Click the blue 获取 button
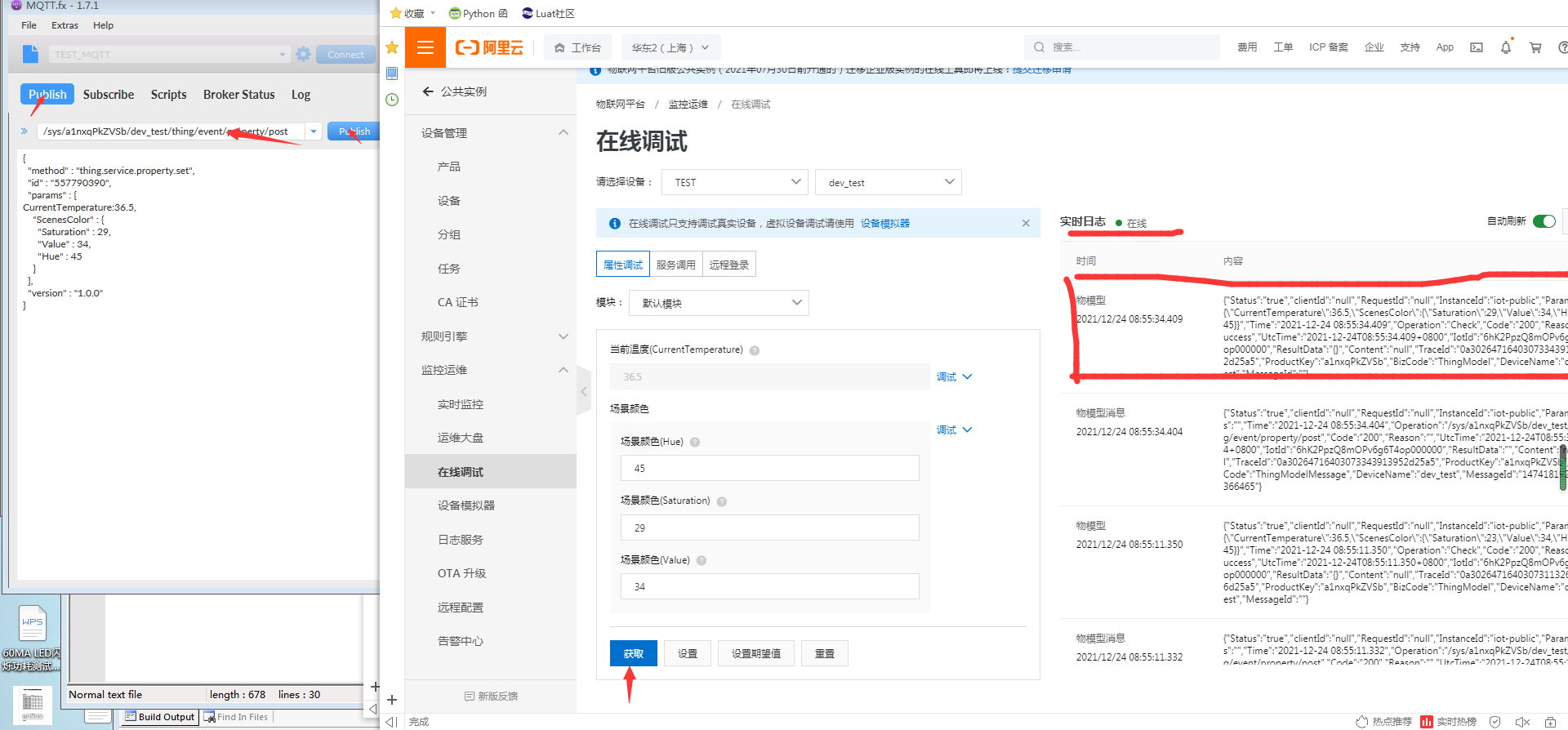The image size is (1568, 730). (634, 653)
